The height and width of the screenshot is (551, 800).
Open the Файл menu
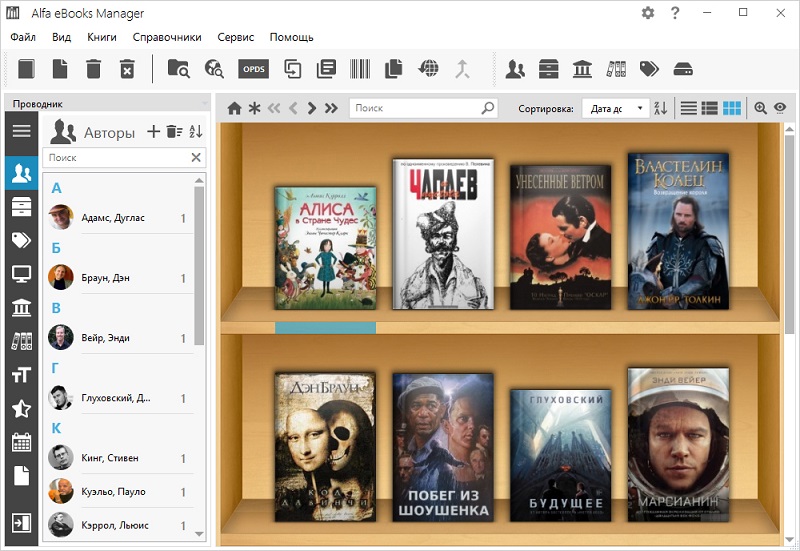tap(23, 37)
